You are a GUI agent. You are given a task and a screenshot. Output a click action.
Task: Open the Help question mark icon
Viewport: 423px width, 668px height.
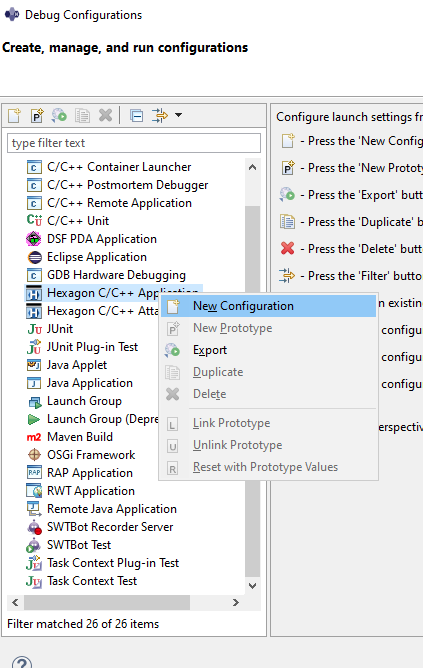(x=22, y=662)
